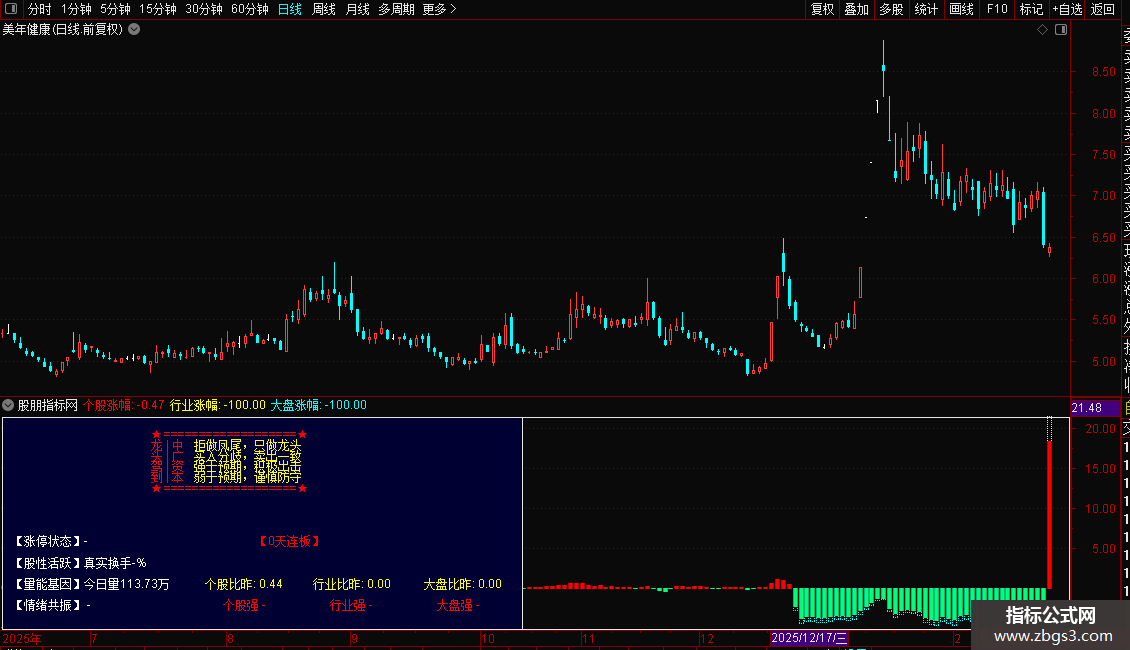Click the 20.00 indicator axis label

point(1100,429)
